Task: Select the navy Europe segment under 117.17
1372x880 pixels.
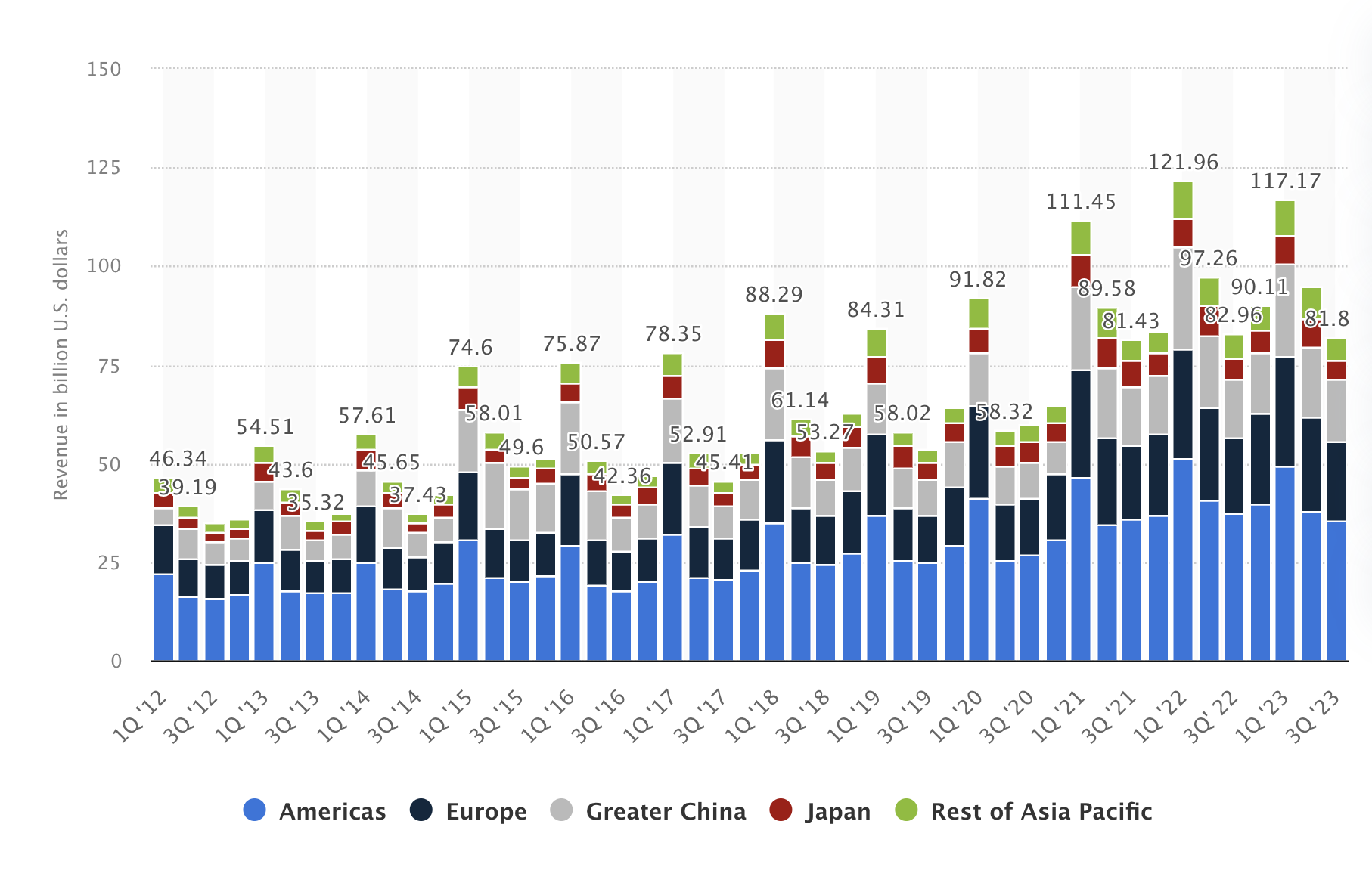Action: click(x=1285, y=412)
